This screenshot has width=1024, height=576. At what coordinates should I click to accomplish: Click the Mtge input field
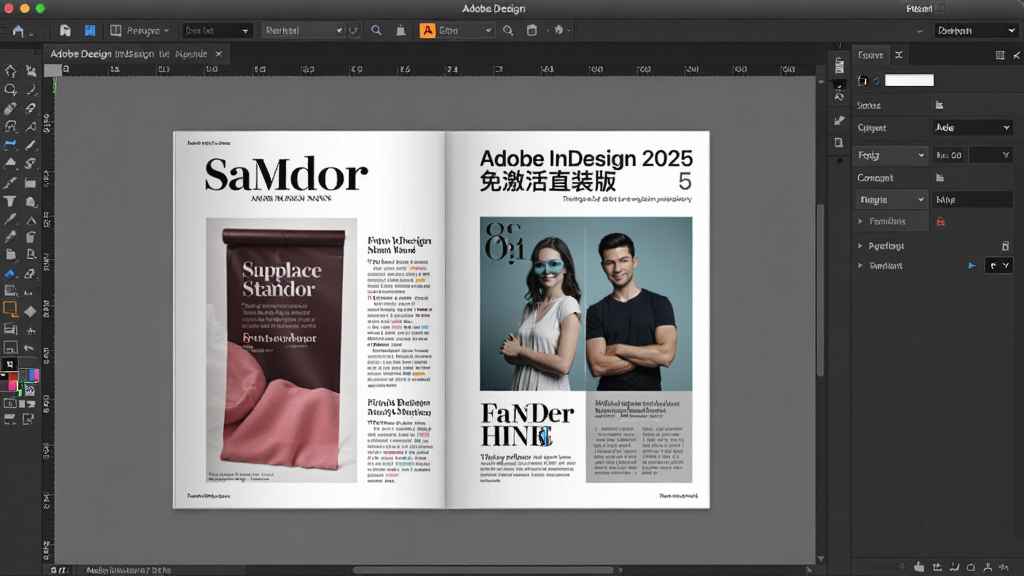972,200
